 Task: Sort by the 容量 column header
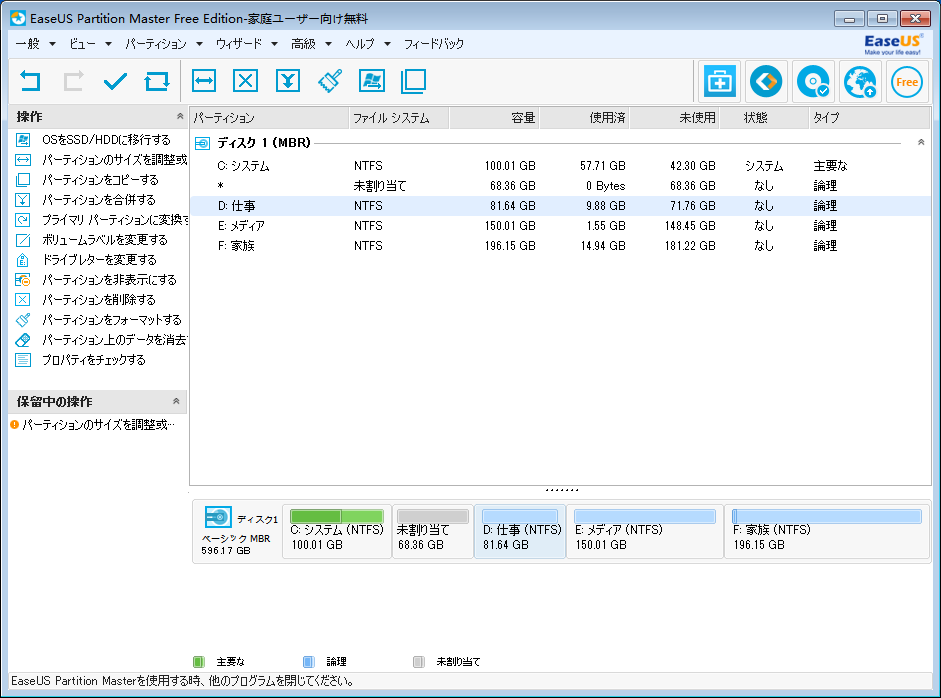coord(494,118)
